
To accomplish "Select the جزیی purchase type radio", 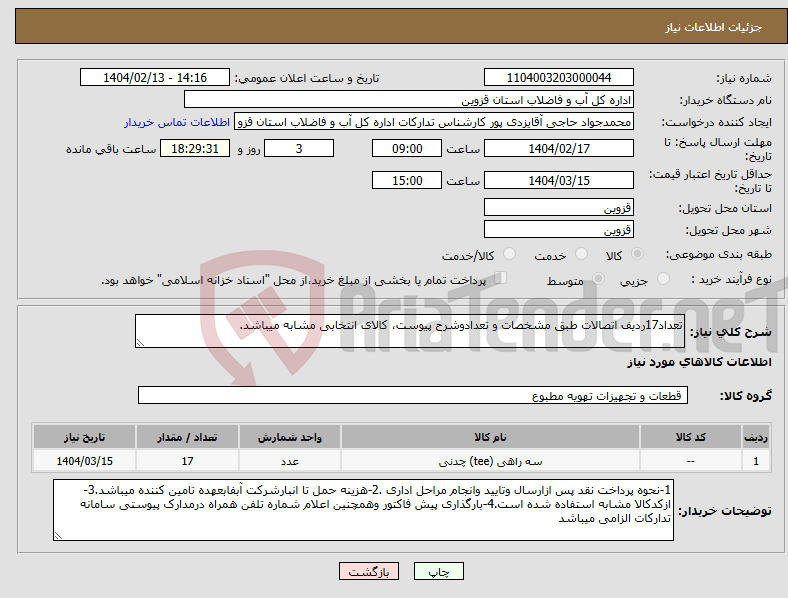I will tap(663, 279).
